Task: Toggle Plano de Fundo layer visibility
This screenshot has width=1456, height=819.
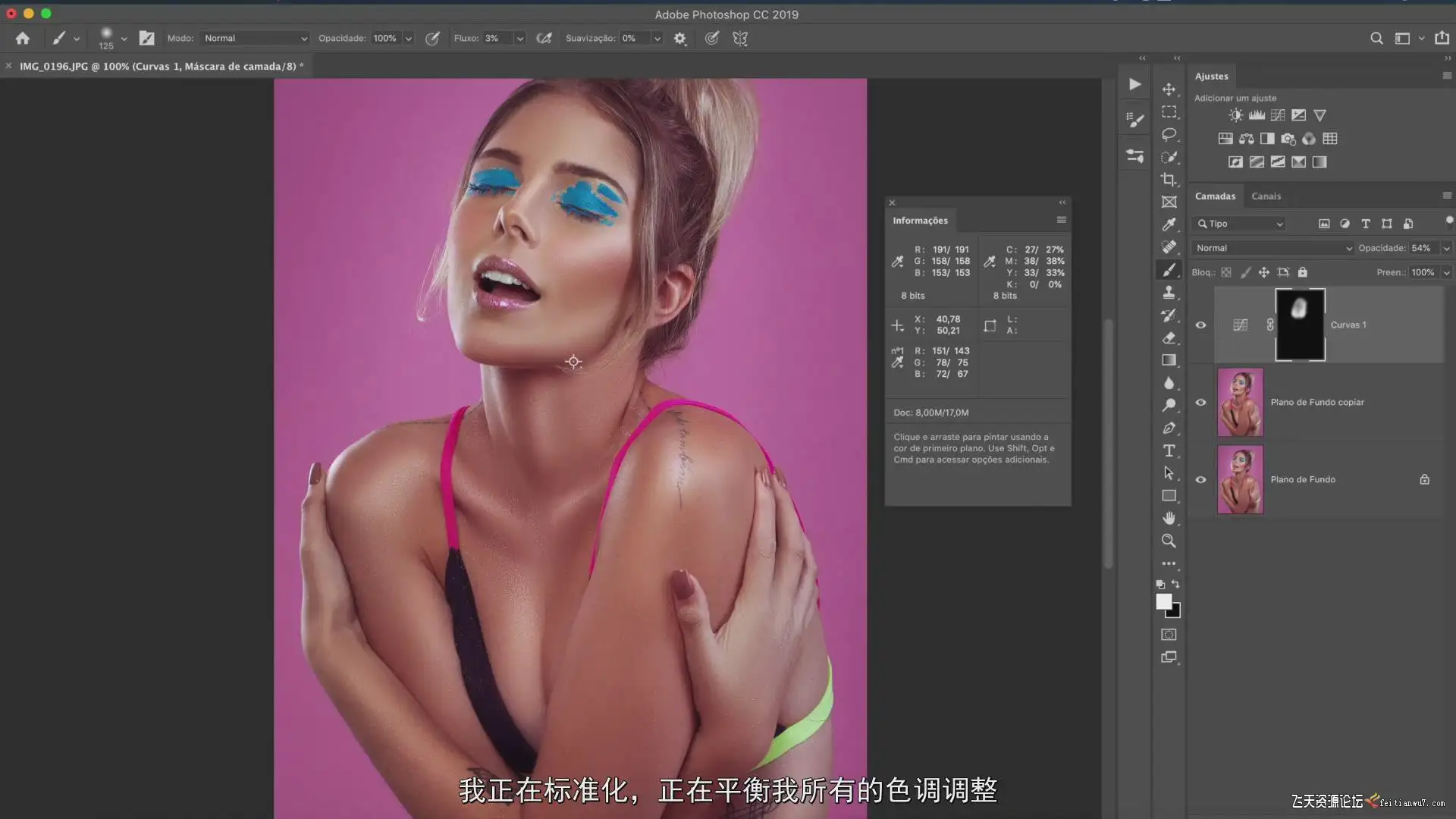Action: click(1200, 479)
